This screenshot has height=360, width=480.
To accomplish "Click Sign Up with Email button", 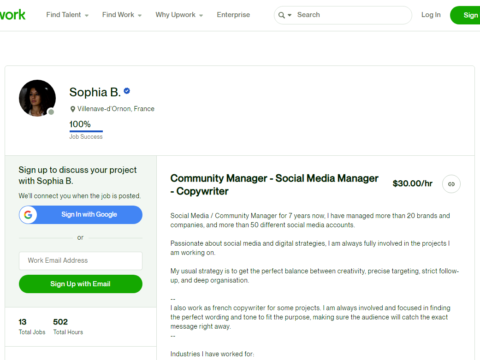I will (80, 284).
